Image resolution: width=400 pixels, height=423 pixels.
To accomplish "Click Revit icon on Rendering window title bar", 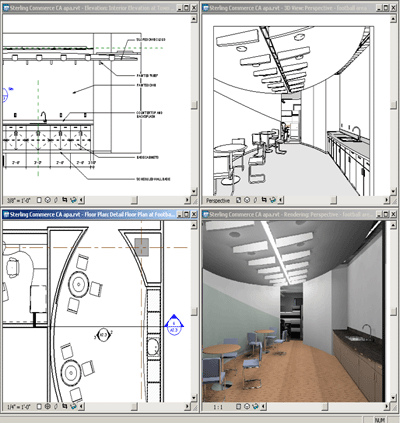I will (x=206, y=214).
